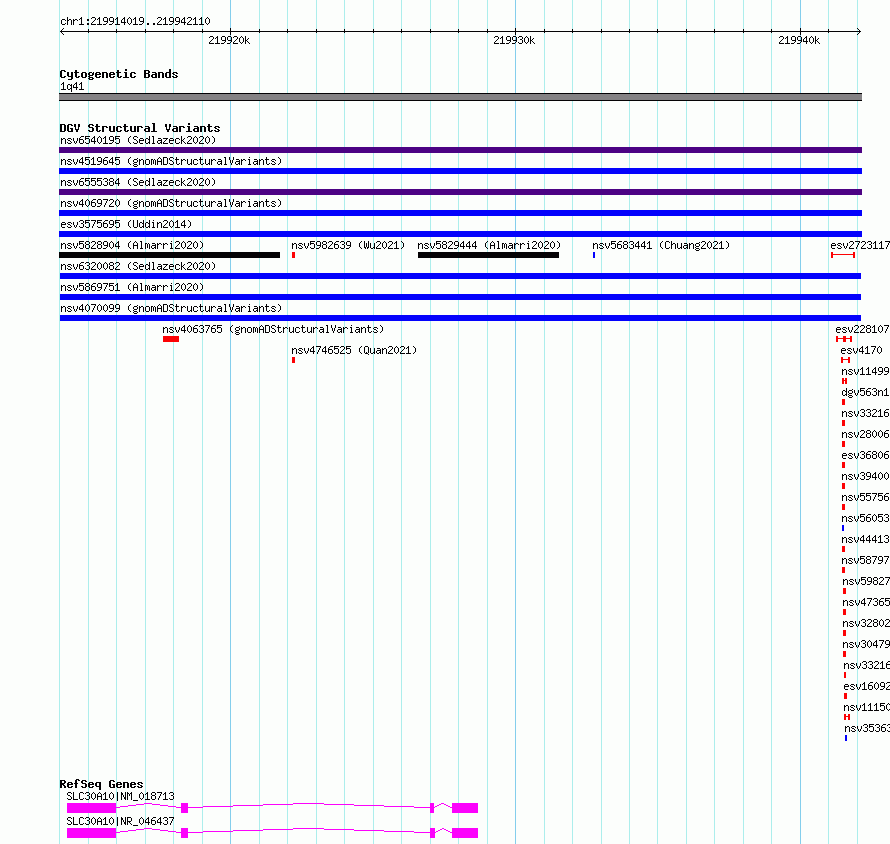Open the nsv39400 variant label

[x=865, y=476]
